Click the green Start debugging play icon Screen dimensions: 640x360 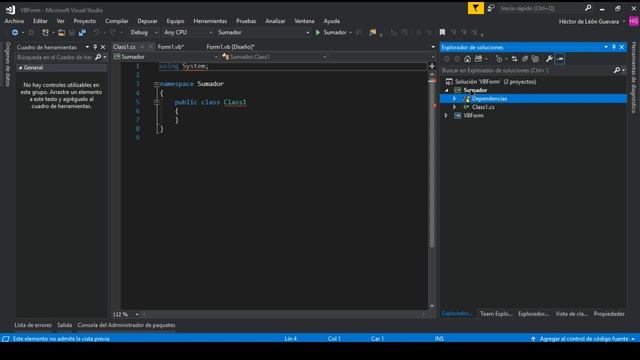[x=318, y=32]
